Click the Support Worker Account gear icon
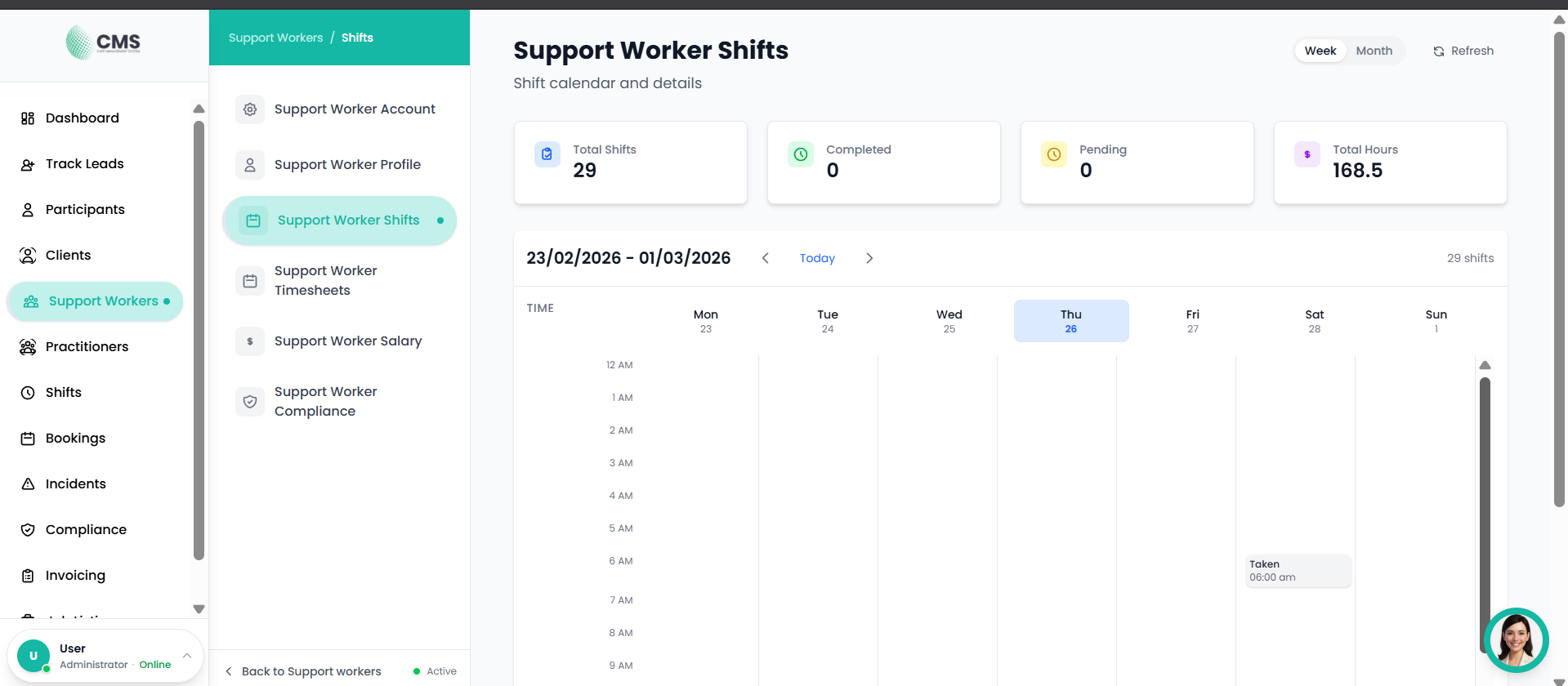 tap(250, 109)
